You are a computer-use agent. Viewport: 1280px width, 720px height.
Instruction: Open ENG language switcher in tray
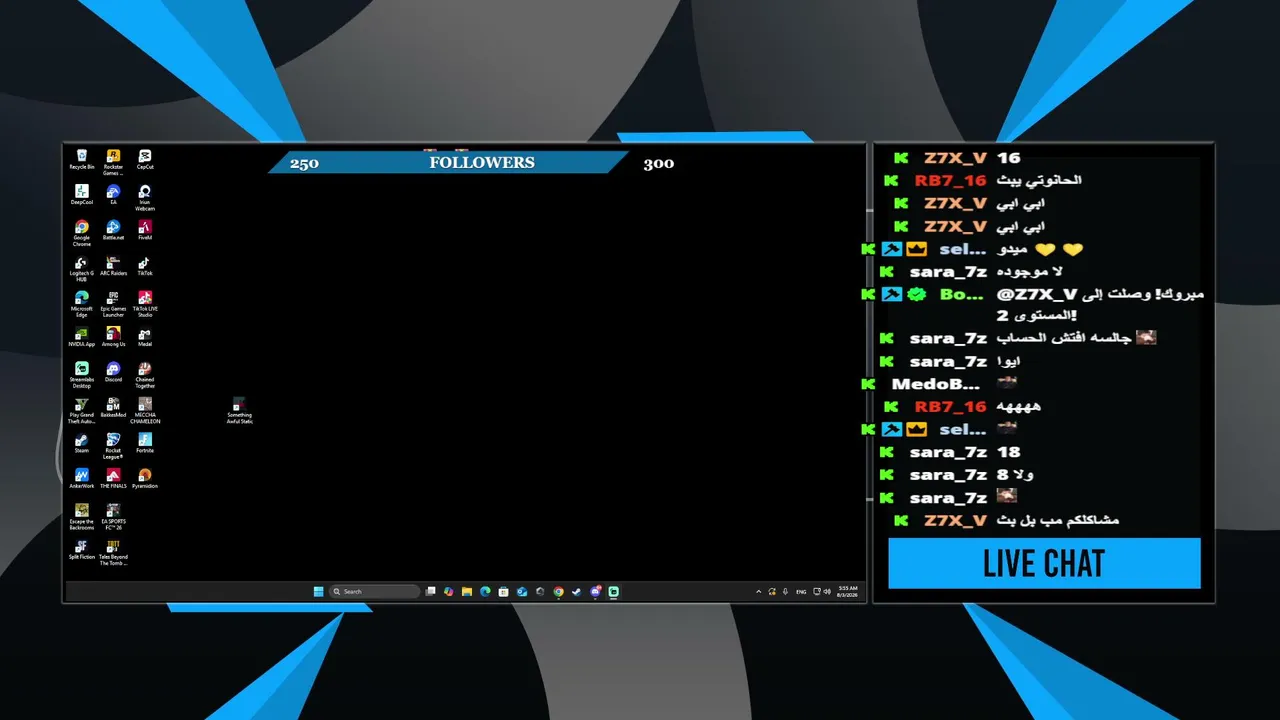(801, 592)
